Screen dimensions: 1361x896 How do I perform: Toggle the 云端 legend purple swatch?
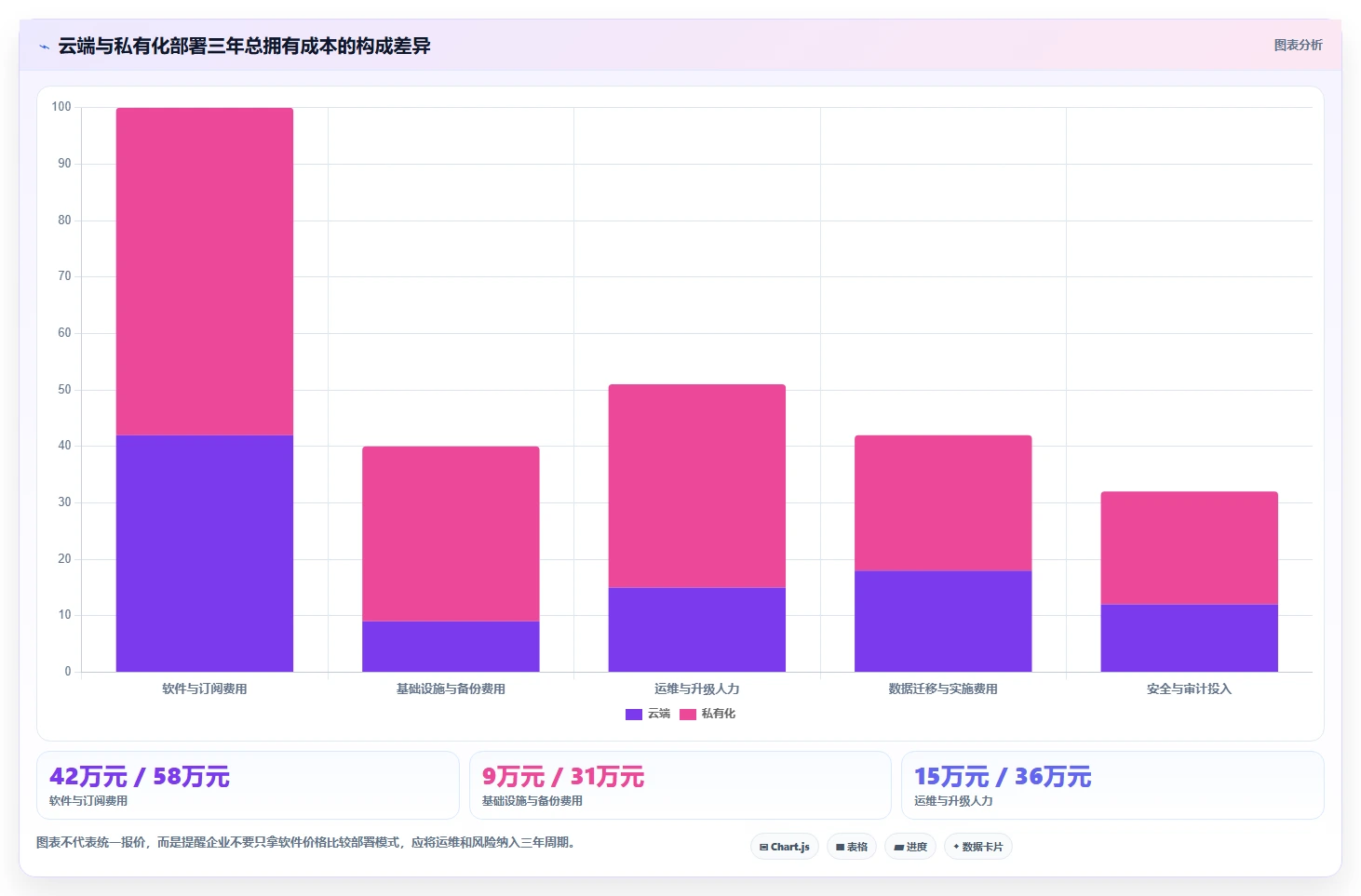pyautogui.click(x=634, y=715)
